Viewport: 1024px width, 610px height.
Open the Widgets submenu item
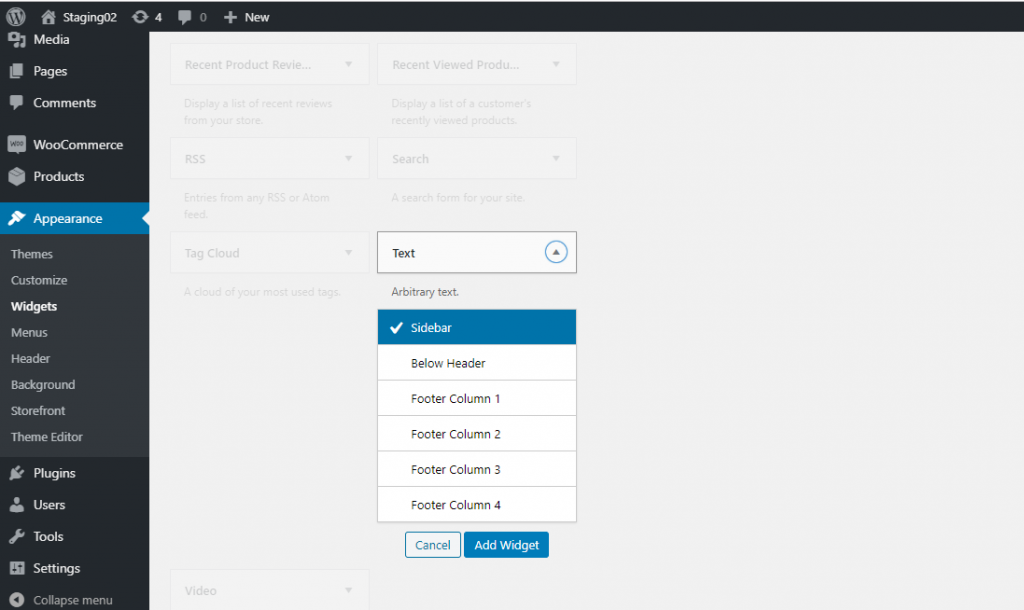pyautogui.click(x=34, y=306)
